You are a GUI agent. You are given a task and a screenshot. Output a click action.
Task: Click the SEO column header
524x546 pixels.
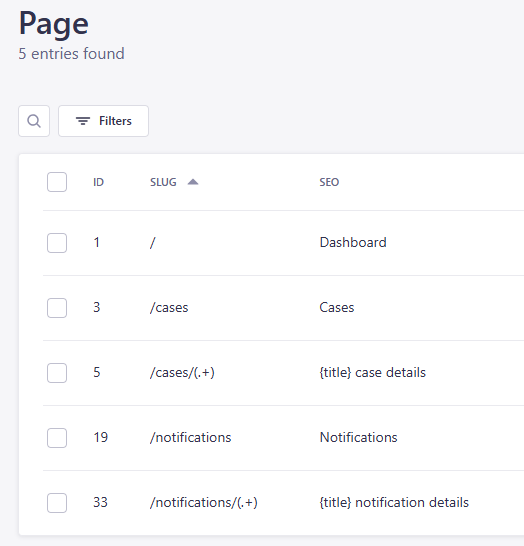[329, 182]
